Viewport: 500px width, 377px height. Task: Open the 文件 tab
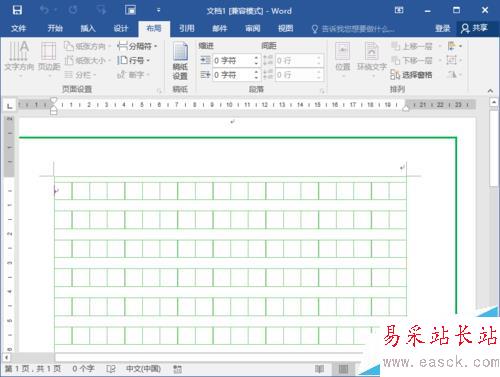pos(18,28)
